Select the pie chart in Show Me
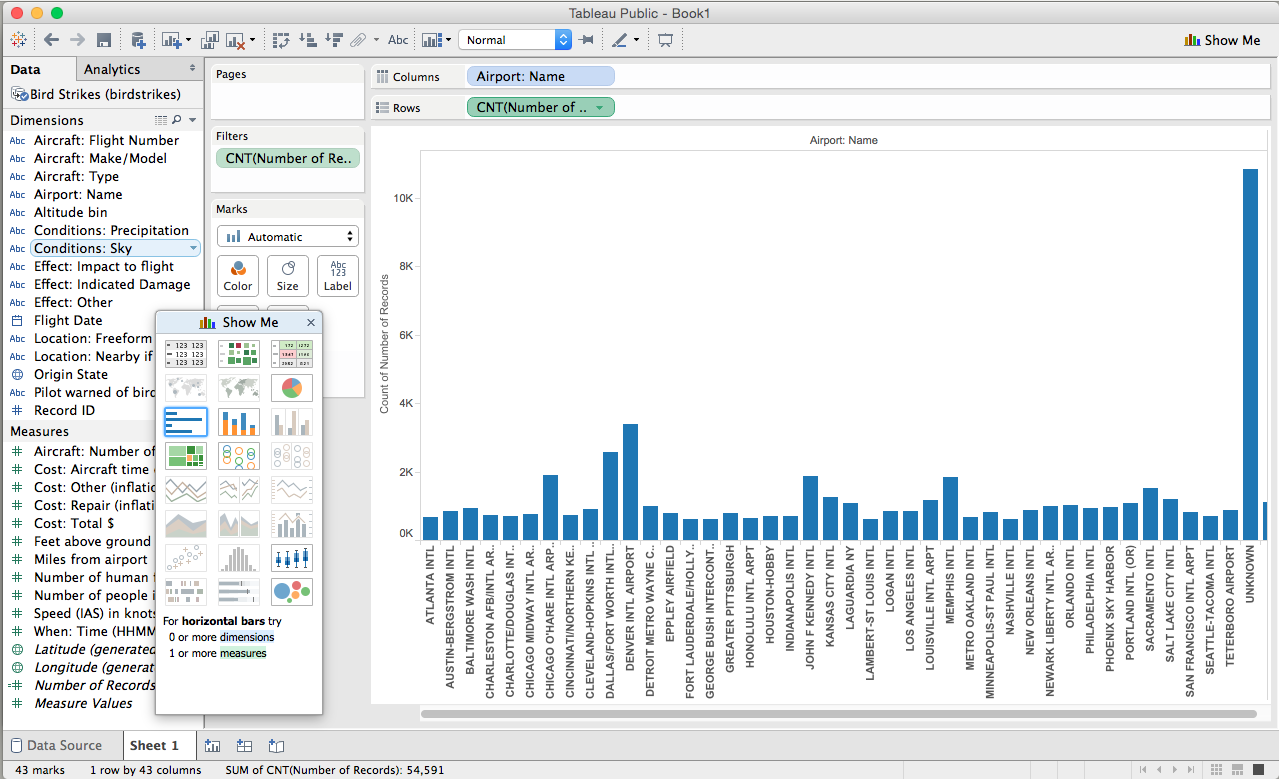Image resolution: width=1279 pixels, height=779 pixels. (291, 388)
